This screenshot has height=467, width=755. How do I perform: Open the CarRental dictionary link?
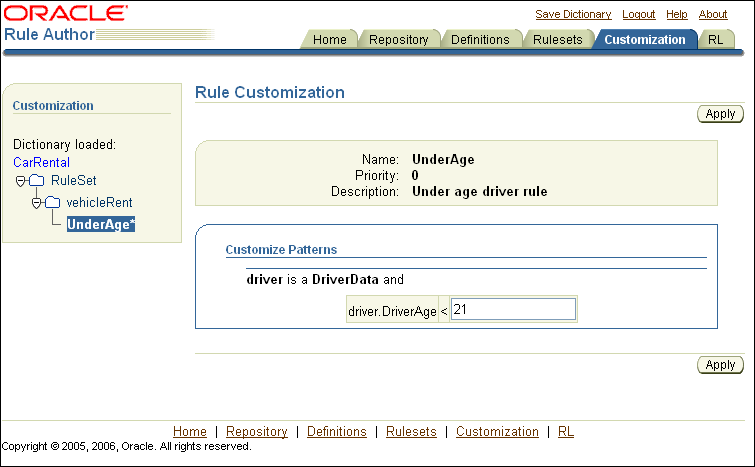pyautogui.click(x=41, y=162)
